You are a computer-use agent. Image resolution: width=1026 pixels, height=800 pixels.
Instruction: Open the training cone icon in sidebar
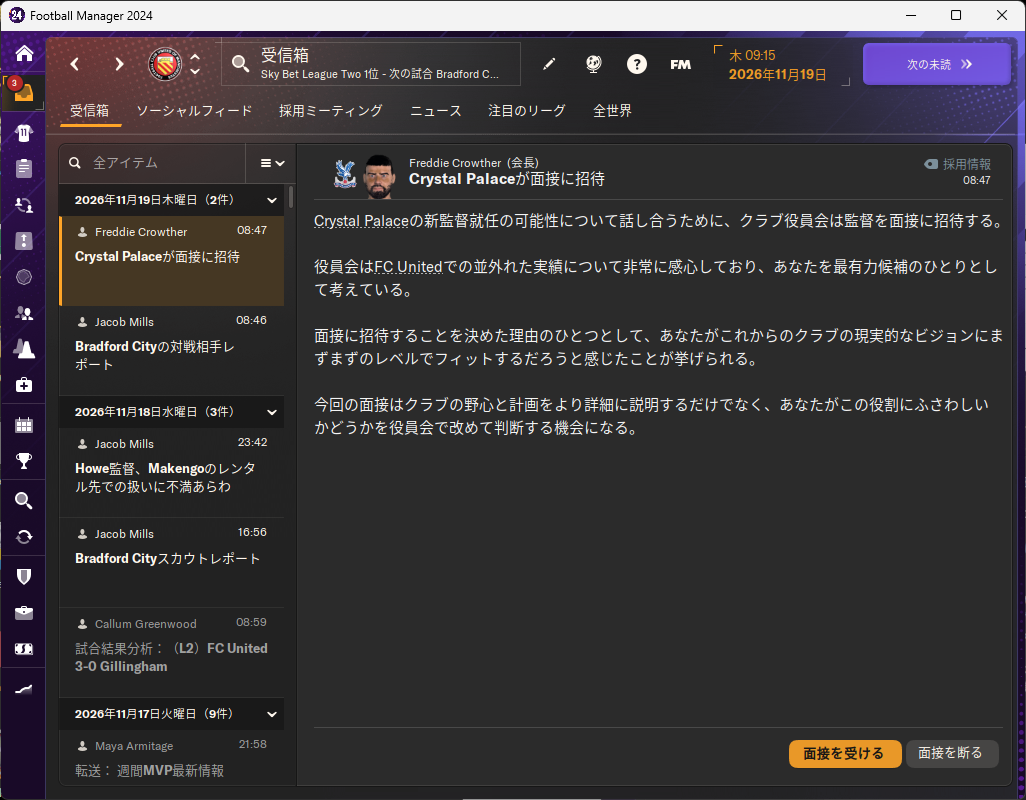coord(24,349)
